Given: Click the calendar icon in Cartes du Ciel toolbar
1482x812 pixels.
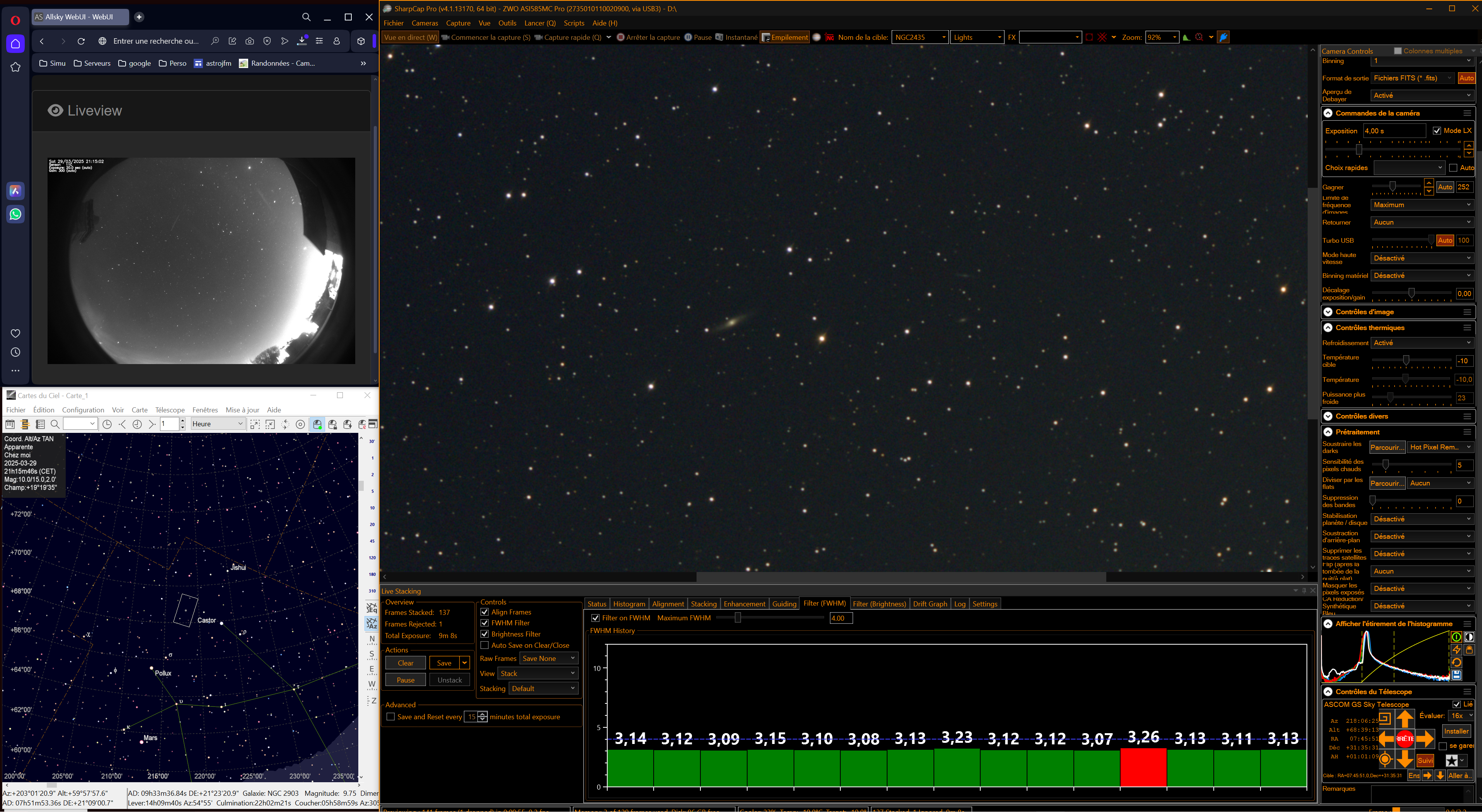Looking at the screenshot, I should [10, 424].
